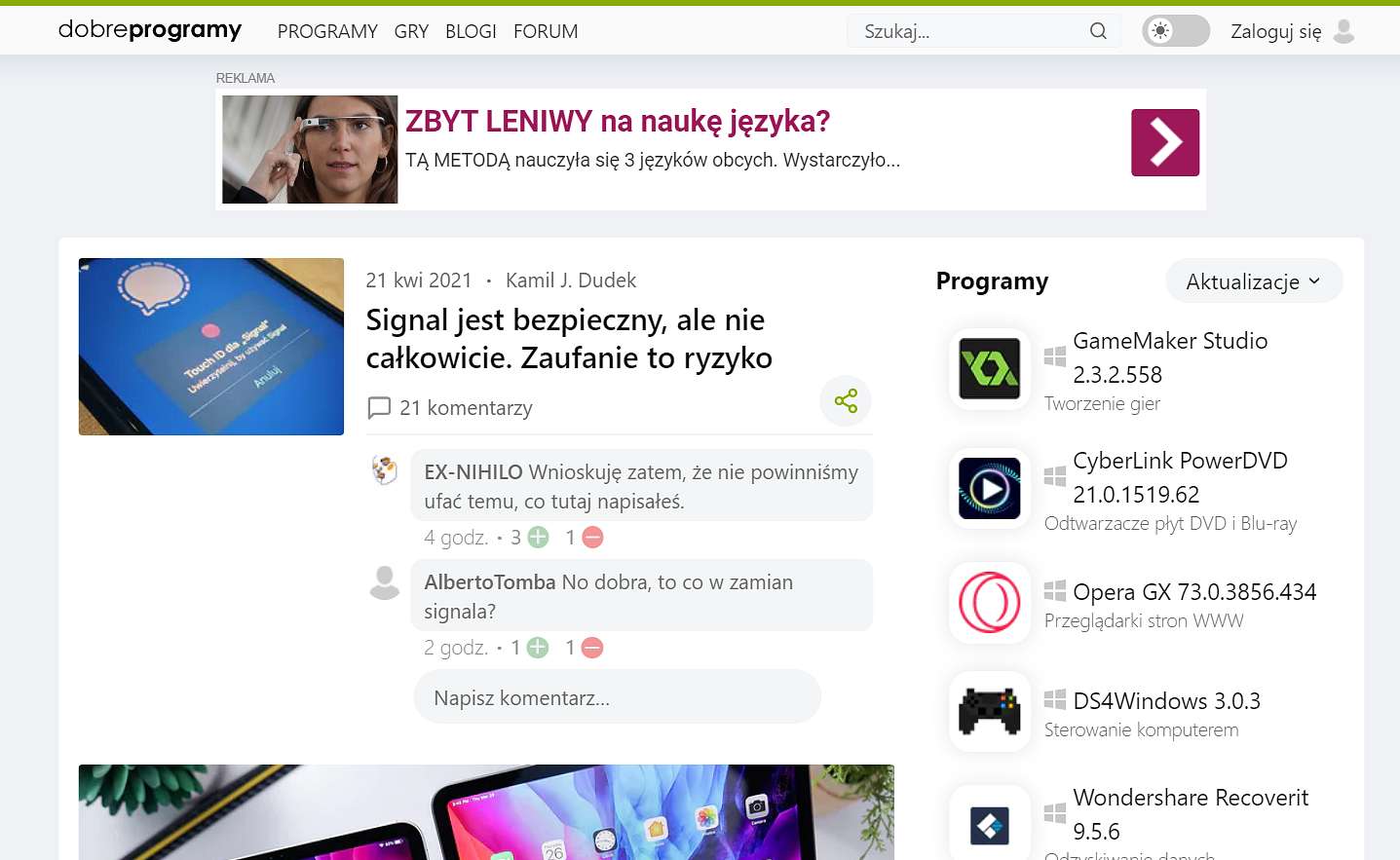The image size is (1400, 860).
Task: Click the purple arrow button in ad
Action: tap(1165, 142)
